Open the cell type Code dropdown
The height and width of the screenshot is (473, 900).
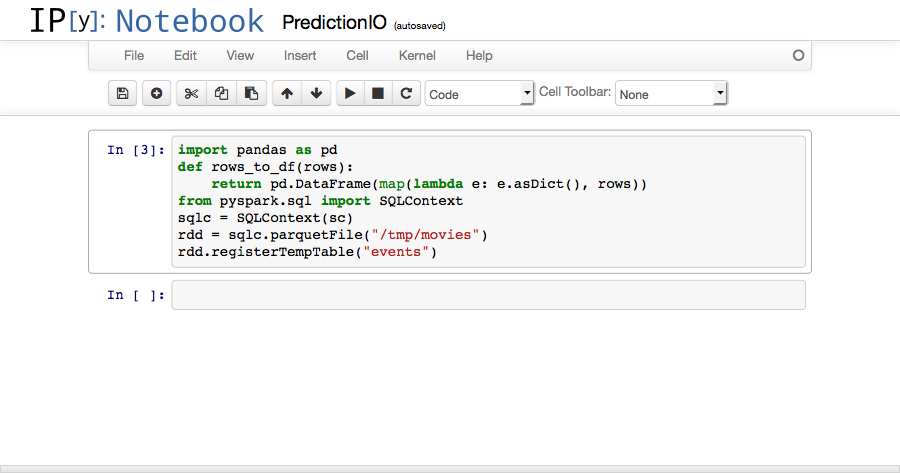pos(480,94)
